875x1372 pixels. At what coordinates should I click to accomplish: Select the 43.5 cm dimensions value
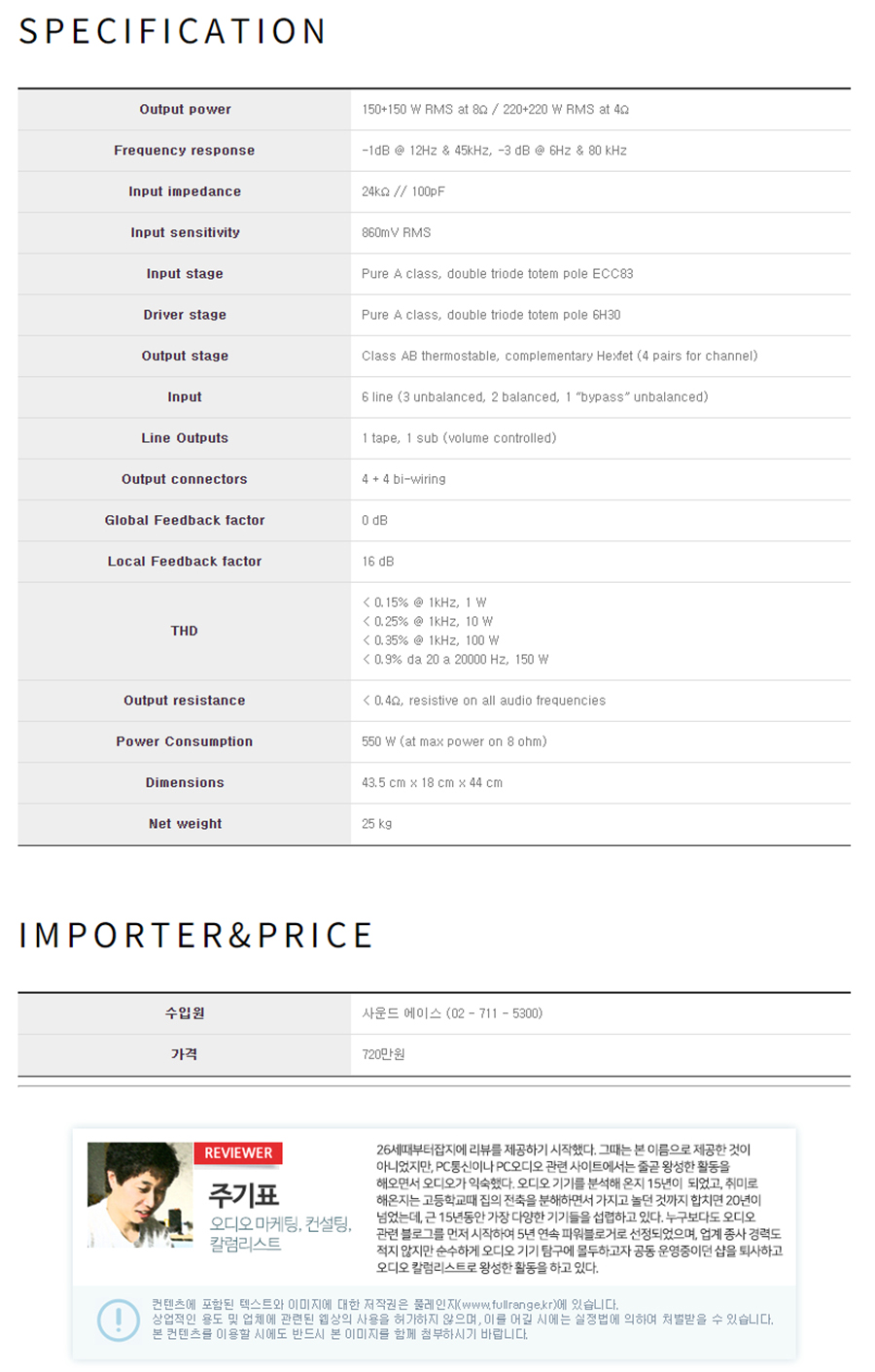(x=432, y=783)
